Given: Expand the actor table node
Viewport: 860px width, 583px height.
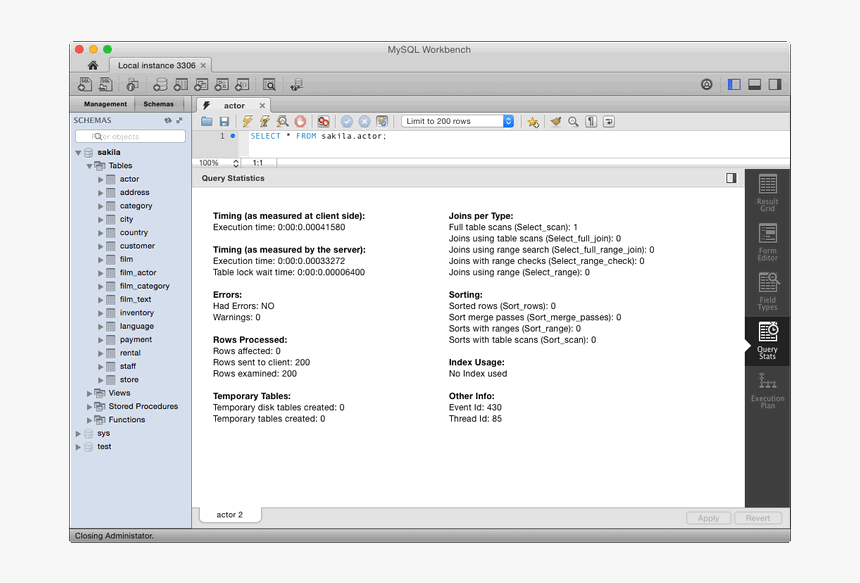Looking at the screenshot, I should [x=100, y=179].
